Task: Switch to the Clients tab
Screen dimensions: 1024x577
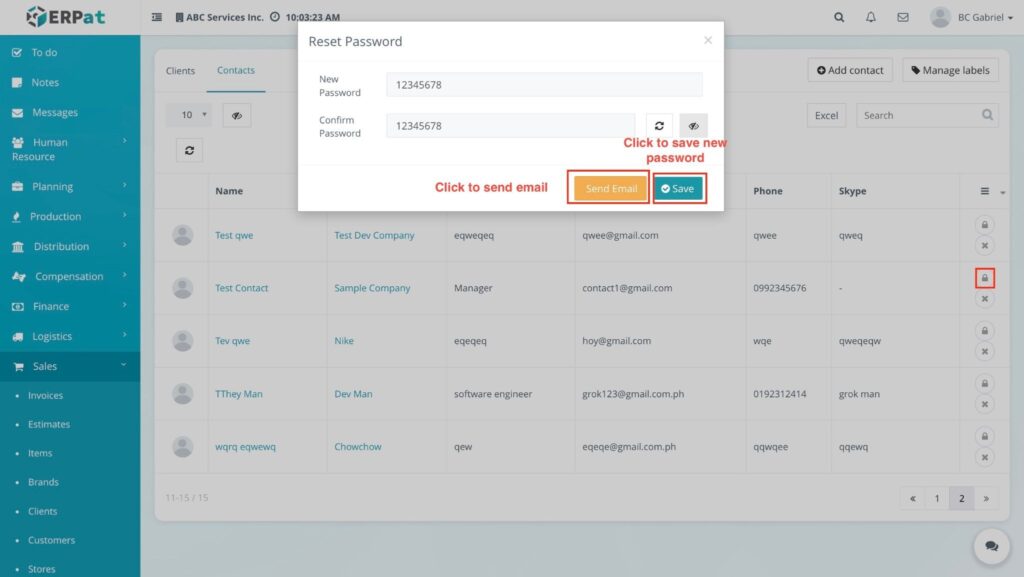Action: pos(181,71)
